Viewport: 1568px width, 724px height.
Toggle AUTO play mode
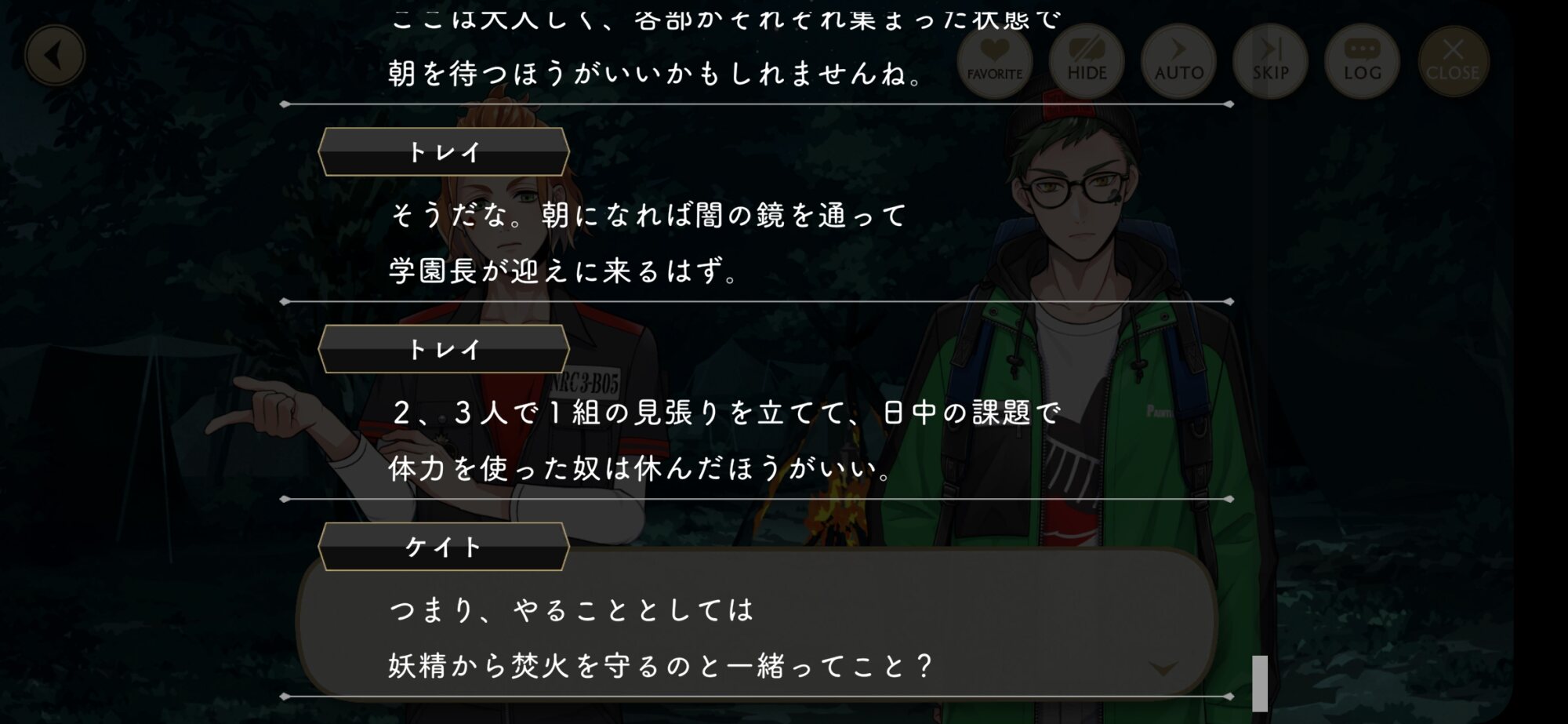click(x=1178, y=60)
